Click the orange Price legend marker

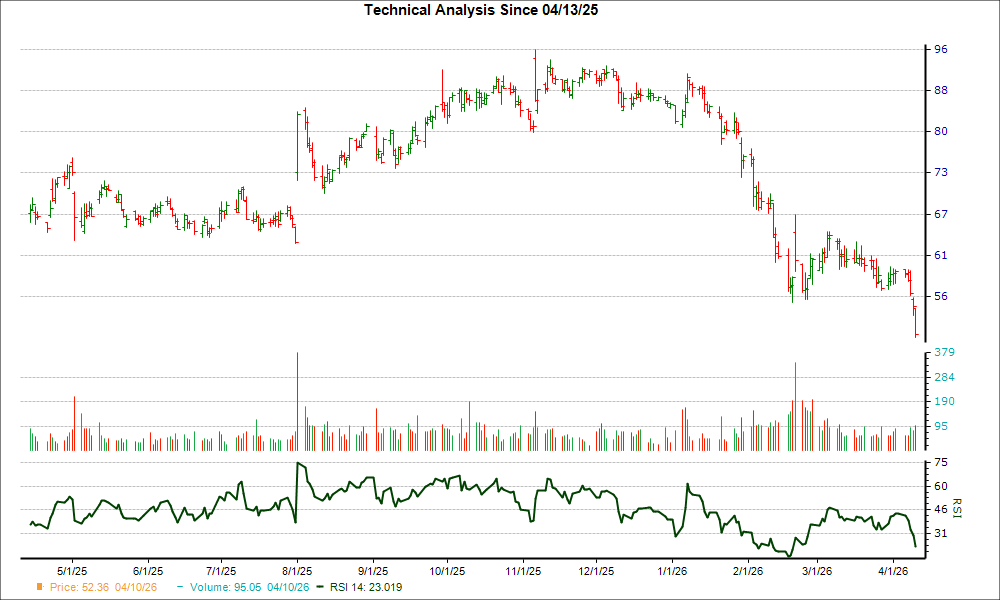click(x=38, y=587)
